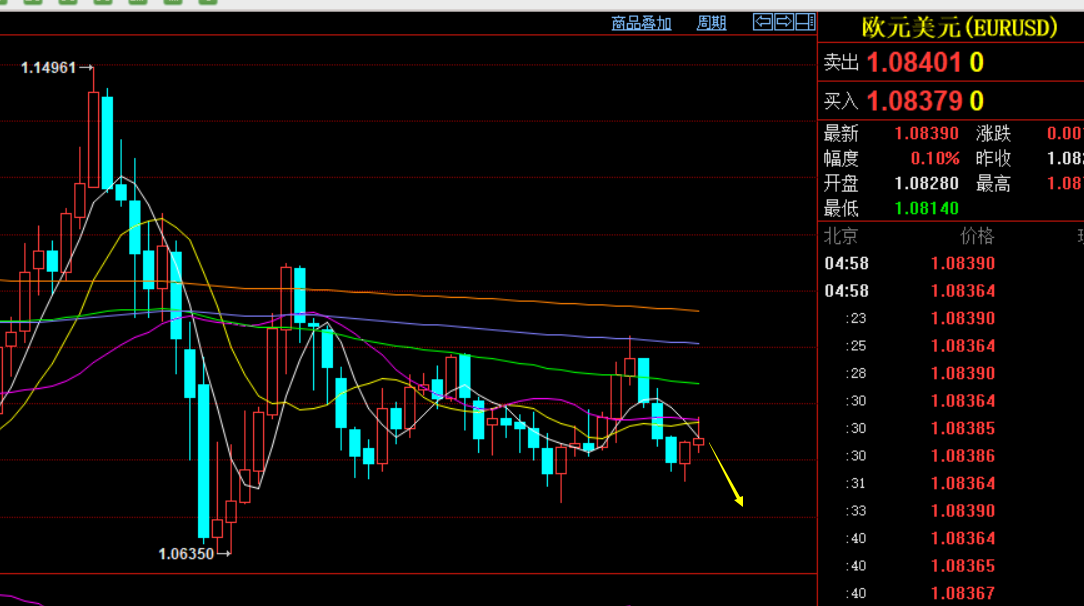This screenshot has width=1084, height=606.
Task: Select tick row :33 at 1.08390
Action: 951,511
